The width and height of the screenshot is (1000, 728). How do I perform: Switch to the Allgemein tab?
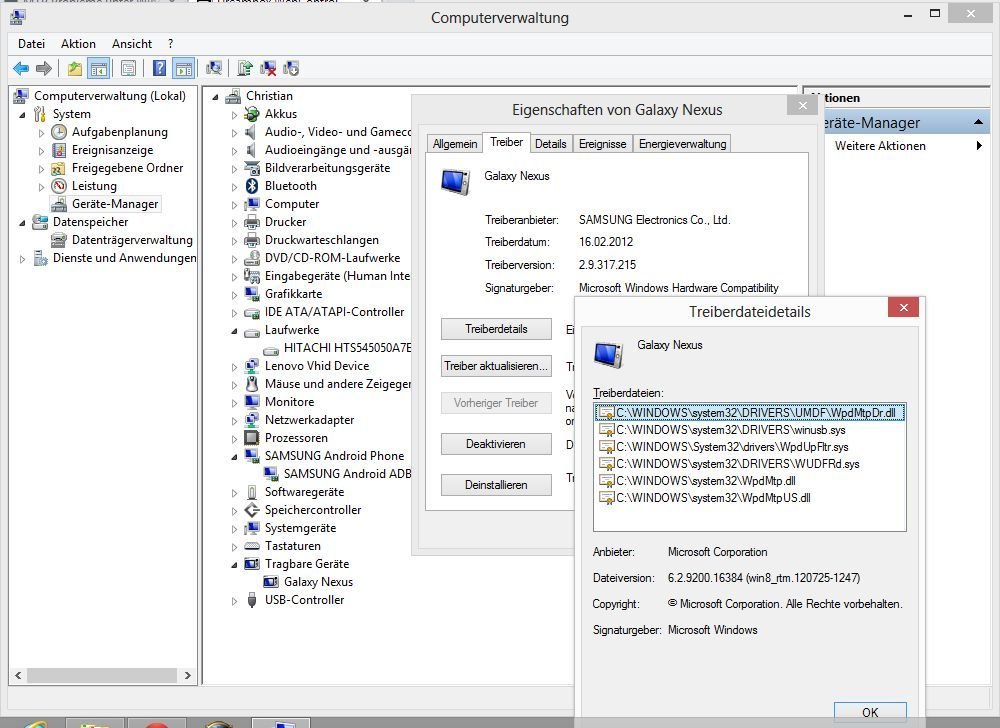[x=455, y=144]
